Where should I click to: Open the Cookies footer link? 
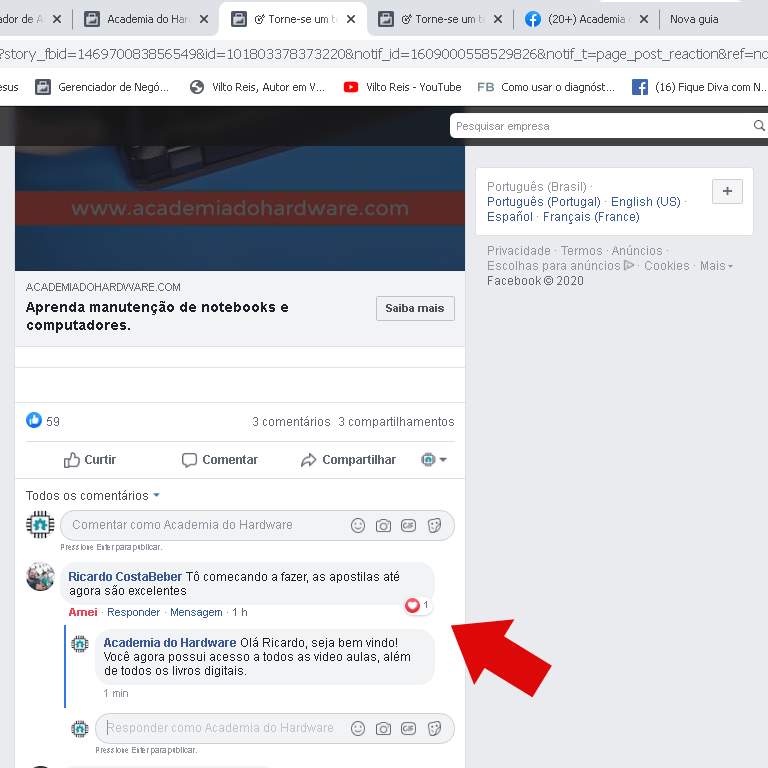(x=667, y=266)
